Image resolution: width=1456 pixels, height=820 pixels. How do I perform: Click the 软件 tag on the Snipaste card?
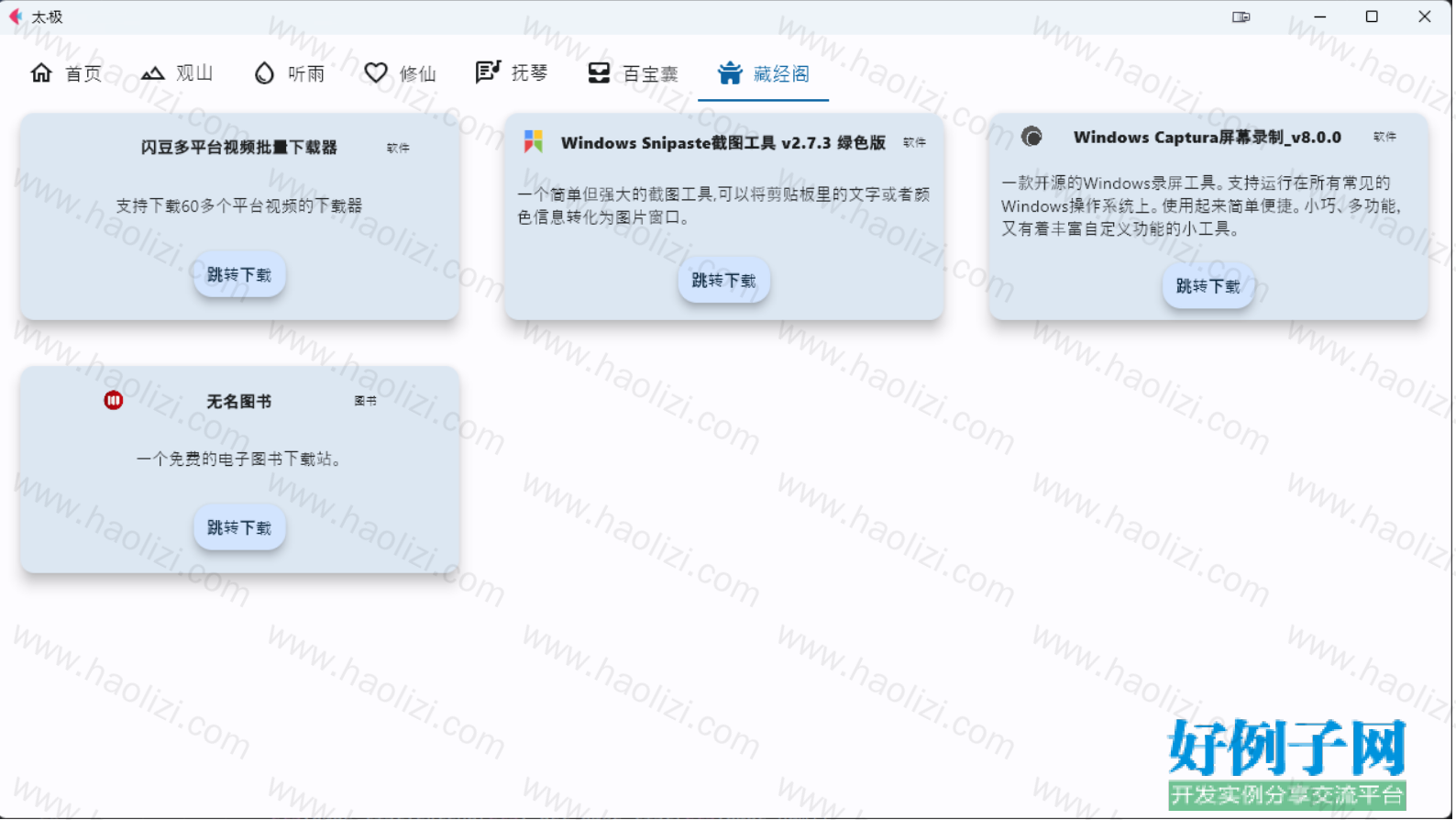tap(914, 142)
